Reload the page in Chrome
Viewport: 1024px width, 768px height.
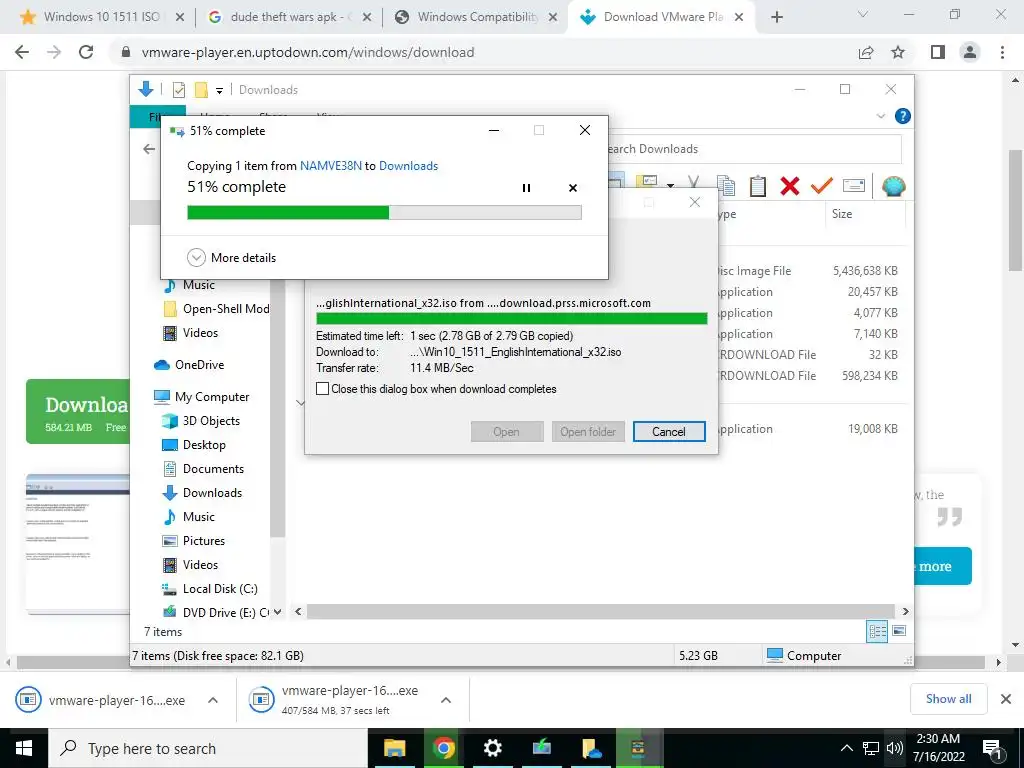pos(86,52)
